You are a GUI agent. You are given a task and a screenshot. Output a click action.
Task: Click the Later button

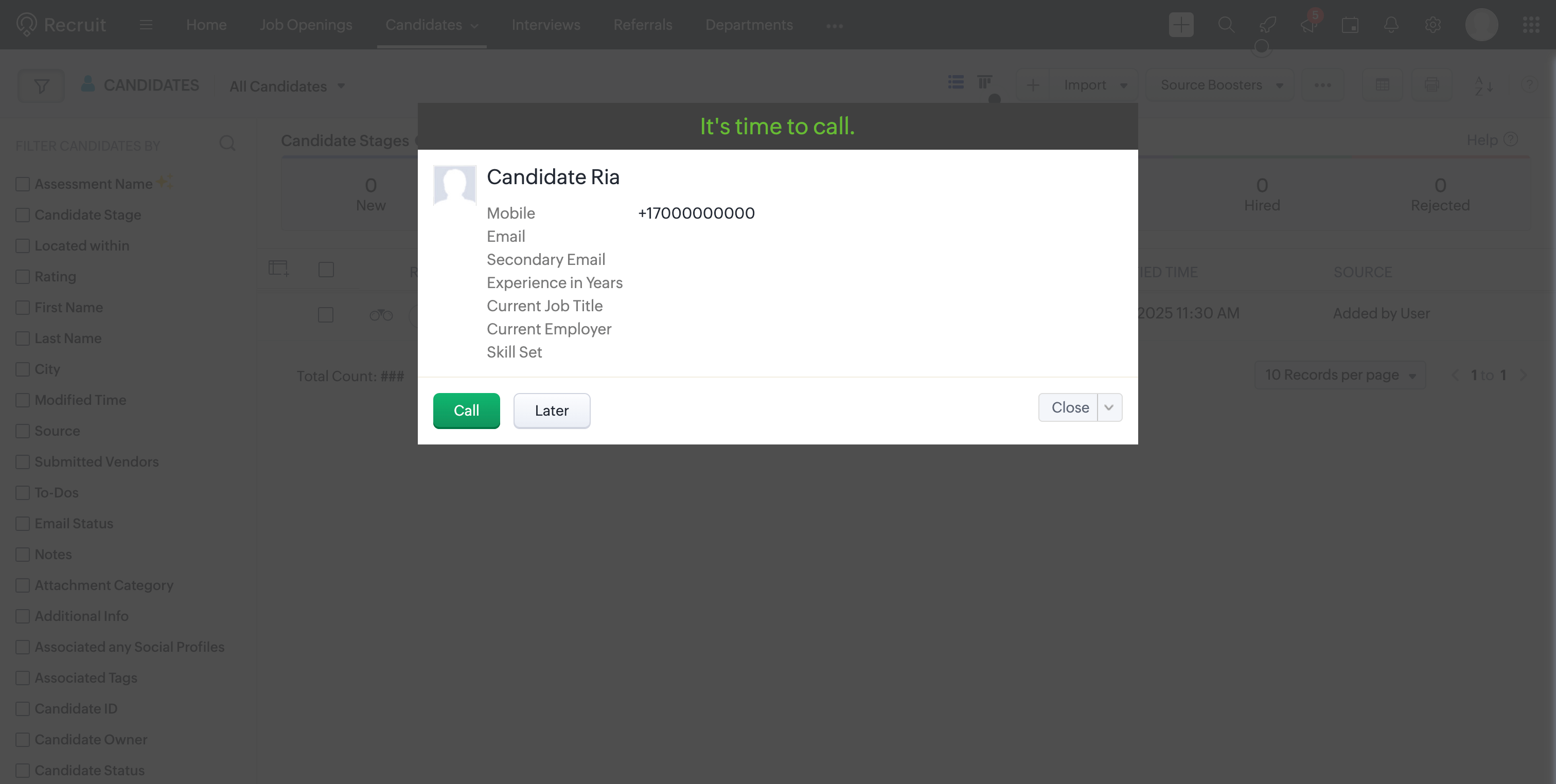tap(552, 411)
